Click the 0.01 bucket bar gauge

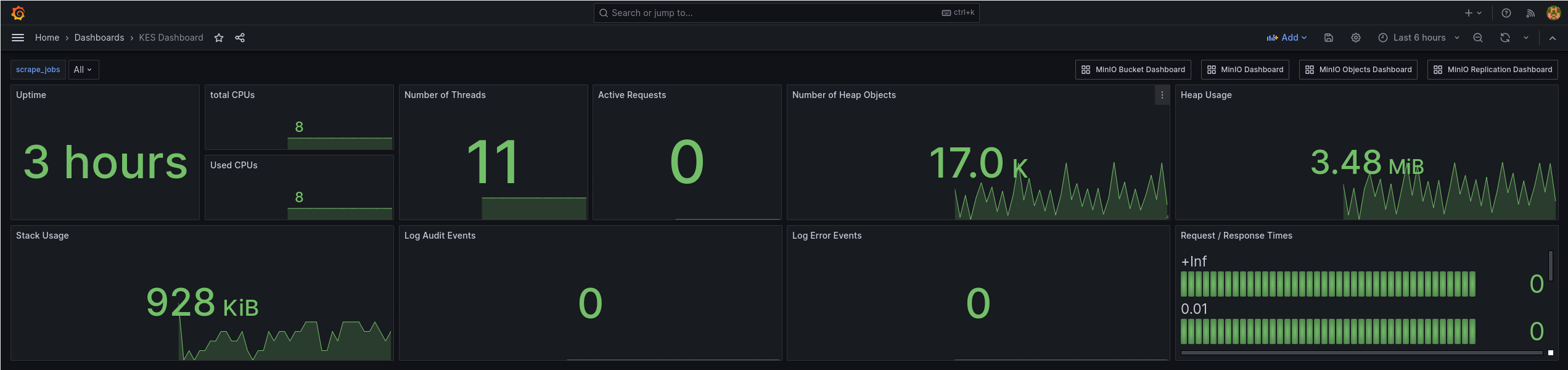[1328, 332]
